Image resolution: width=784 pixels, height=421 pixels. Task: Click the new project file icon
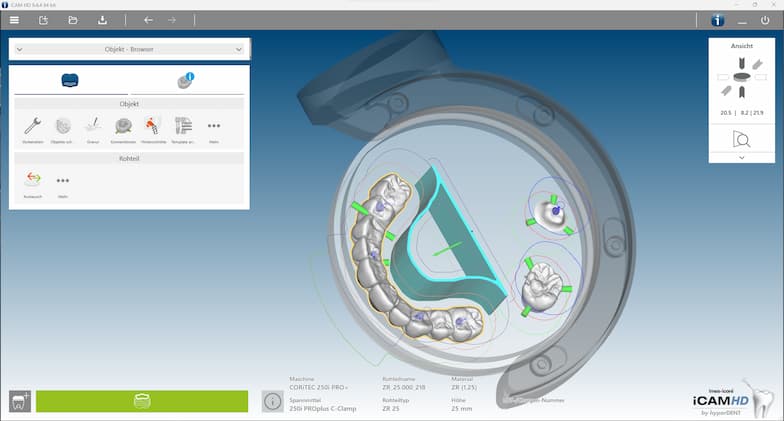point(43,20)
